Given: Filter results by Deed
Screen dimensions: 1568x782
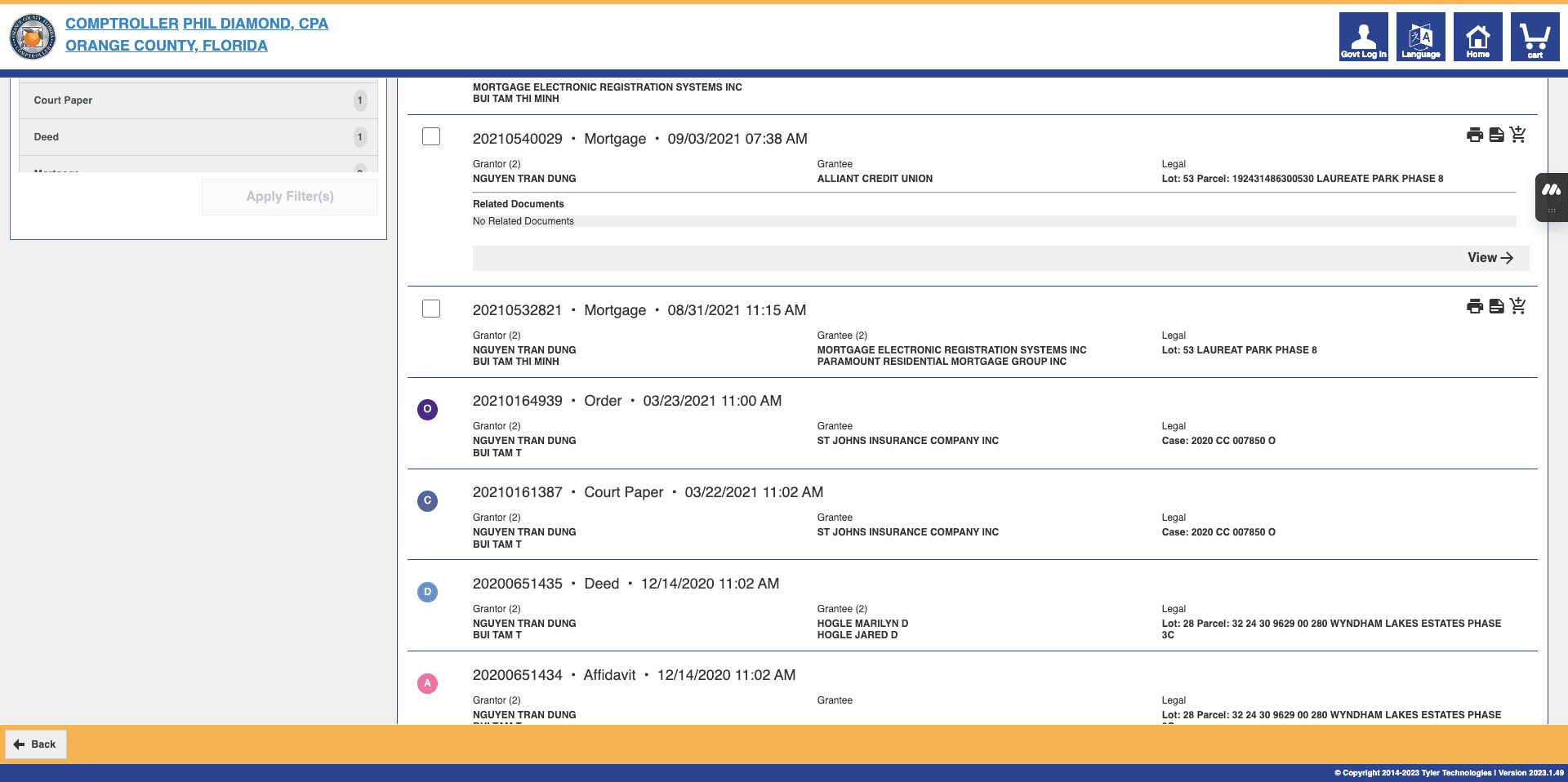Looking at the screenshot, I should 198,137.
